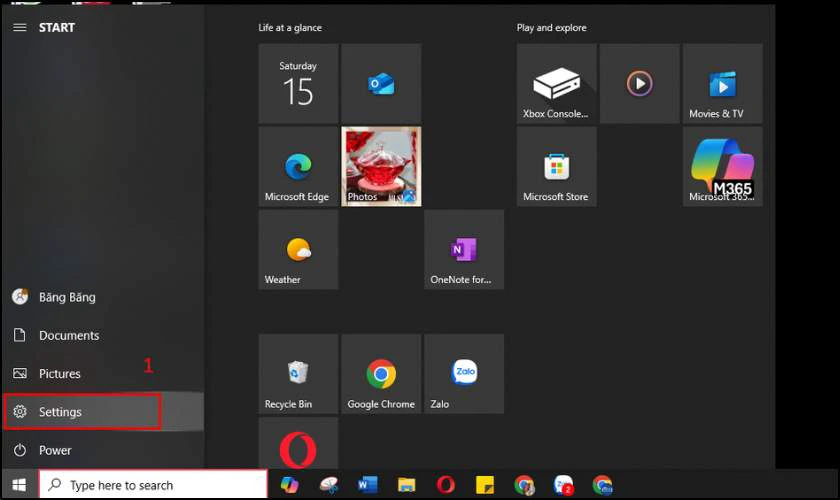Open the Snipping Tool taskbar icon

tap(329, 485)
